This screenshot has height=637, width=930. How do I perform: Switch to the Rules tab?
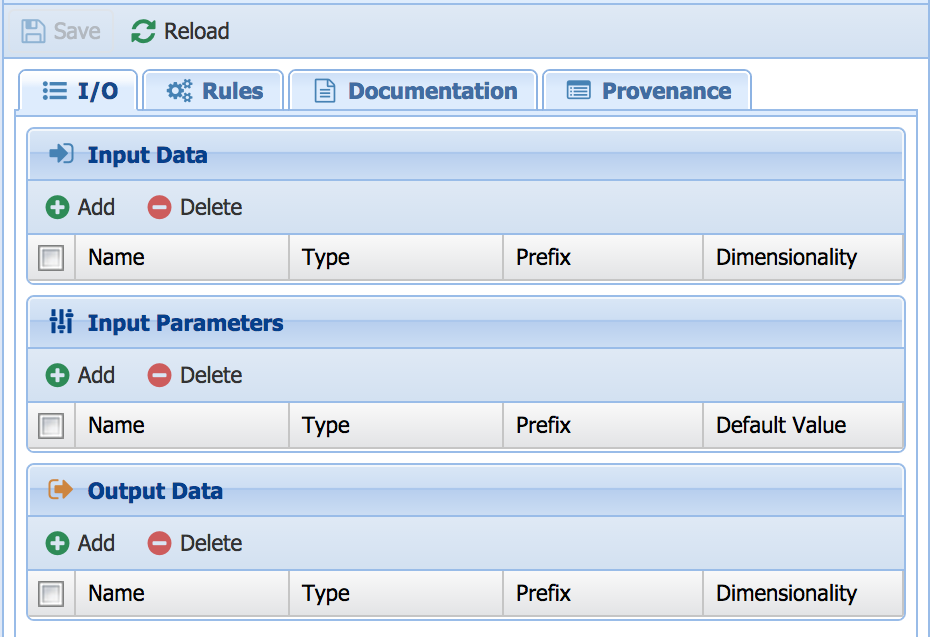coord(214,91)
